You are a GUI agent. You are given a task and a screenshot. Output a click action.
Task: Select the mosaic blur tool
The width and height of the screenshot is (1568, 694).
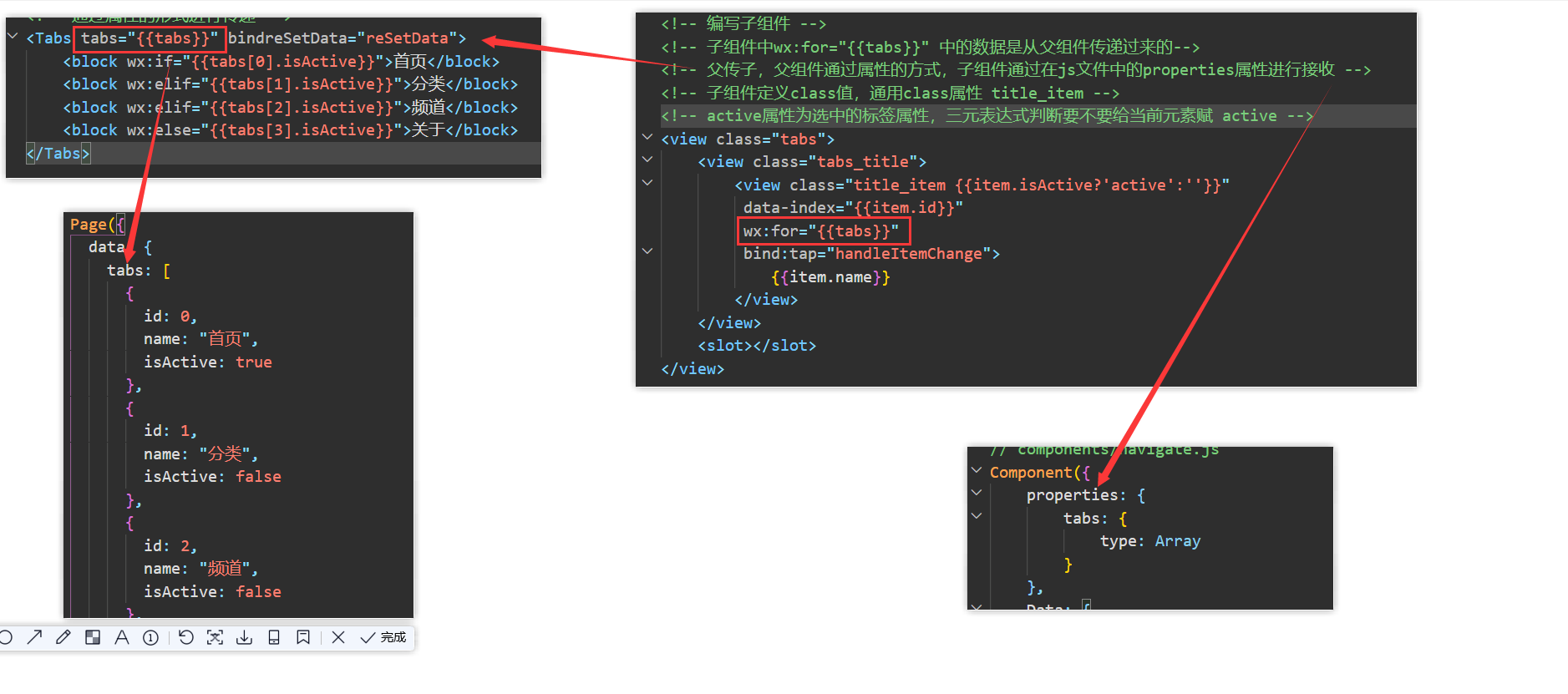93,637
